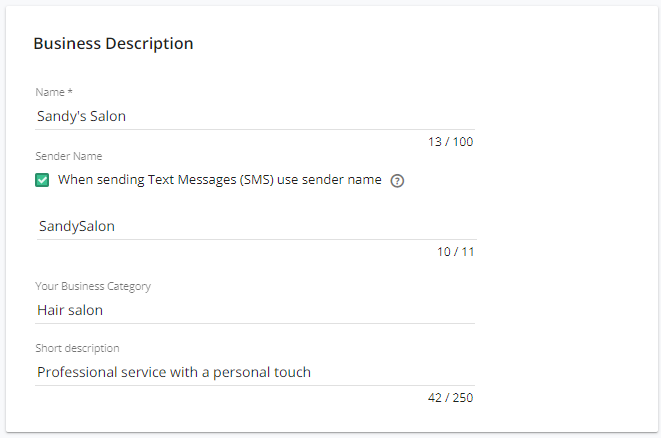Click the 42 / 250 character counter
661x438 pixels.
[x=451, y=398]
